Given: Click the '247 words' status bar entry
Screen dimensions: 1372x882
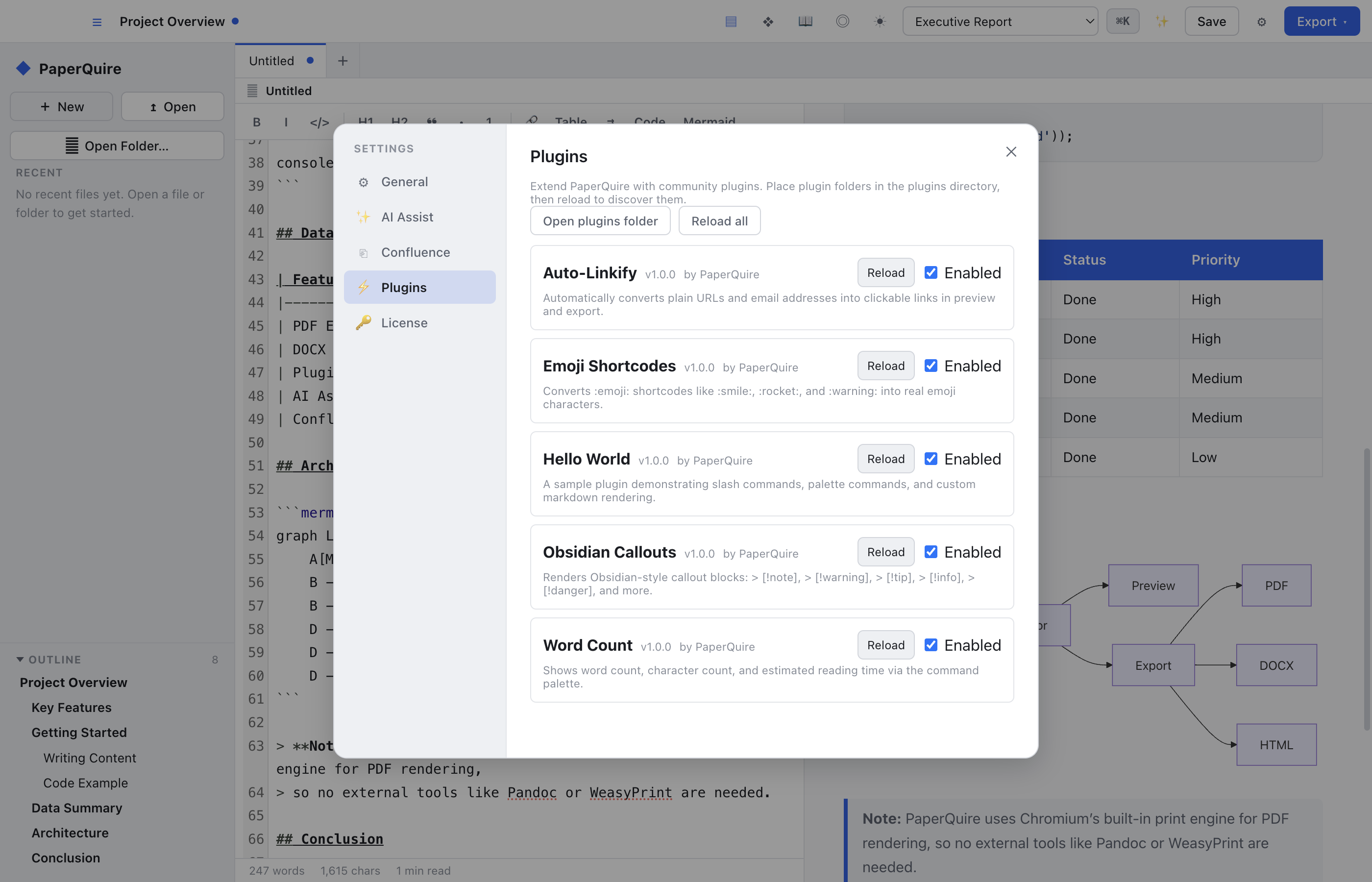Looking at the screenshot, I should 276,871.
